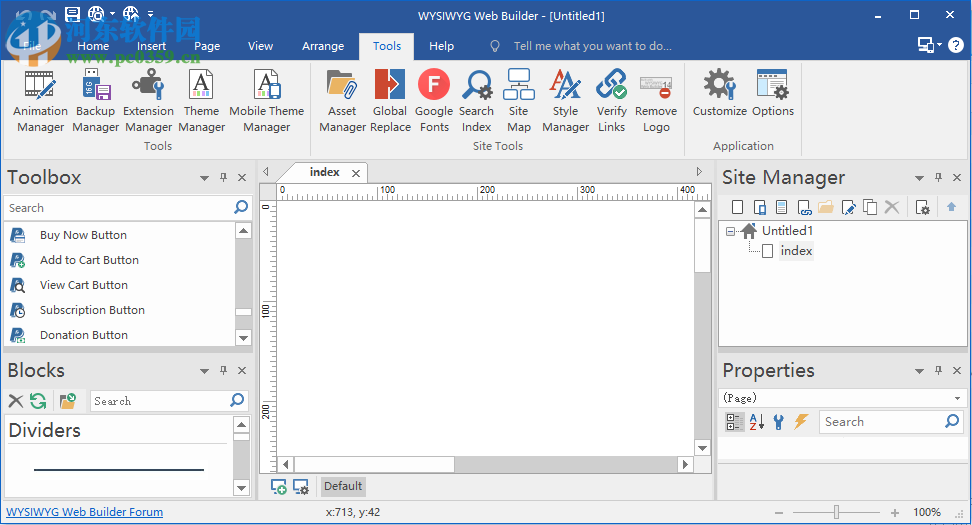Select the index page in Site Manager tree

pyautogui.click(x=796, y=251)
